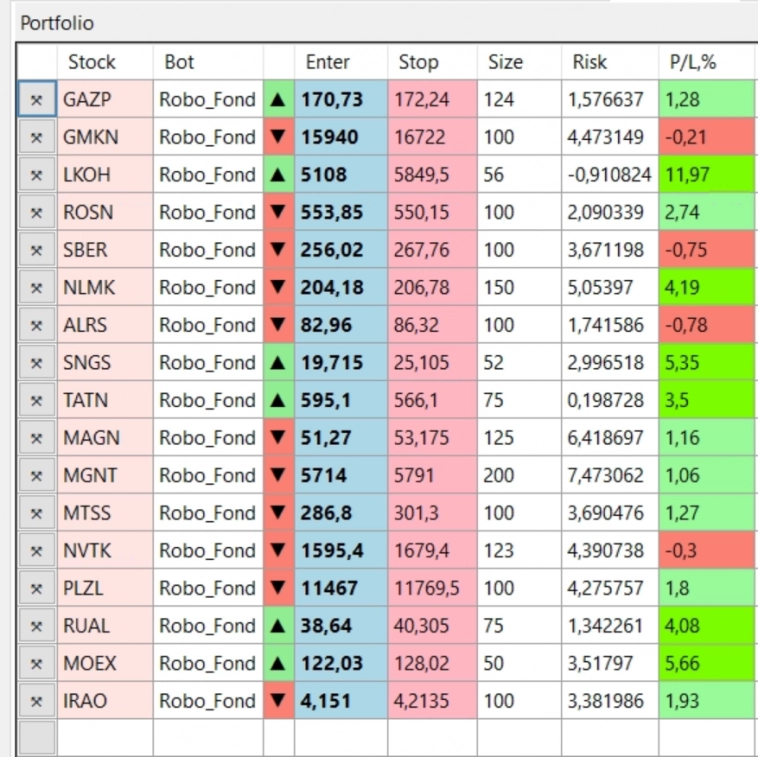The height and width of the screenshot is (757, 758).
Task: Sort by the Stock column header
Action: [x=92, y=62]
